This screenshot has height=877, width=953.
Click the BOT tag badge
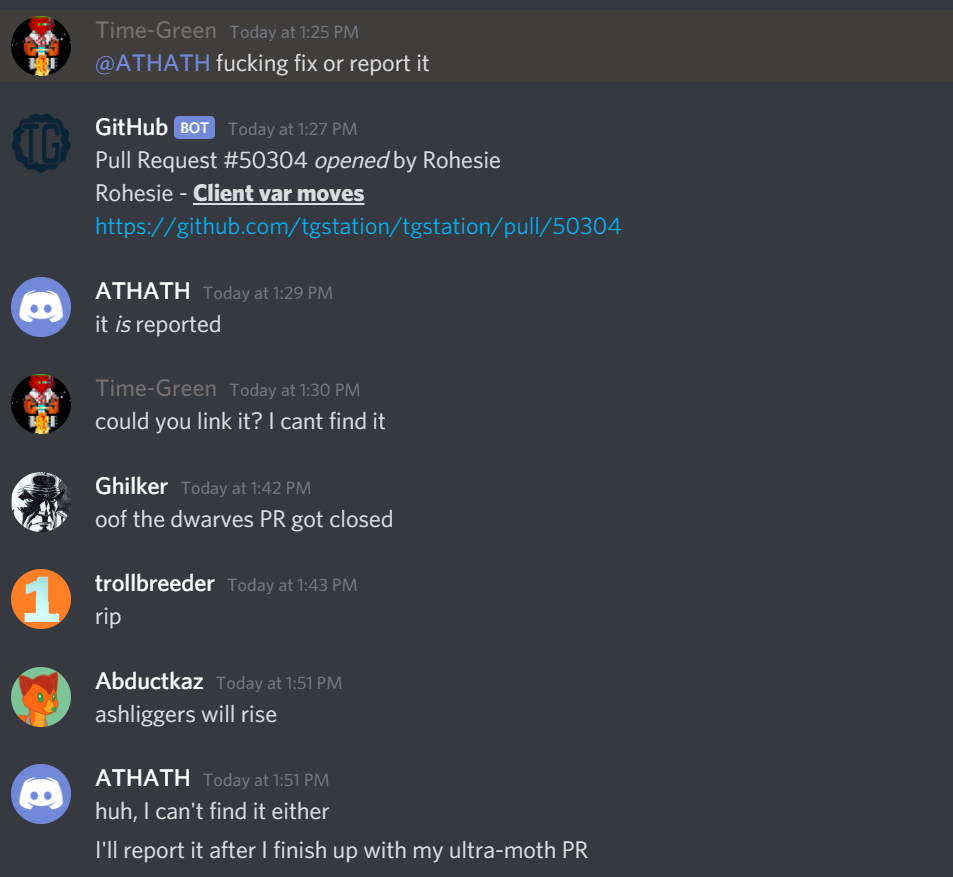(x=194, y=128)
